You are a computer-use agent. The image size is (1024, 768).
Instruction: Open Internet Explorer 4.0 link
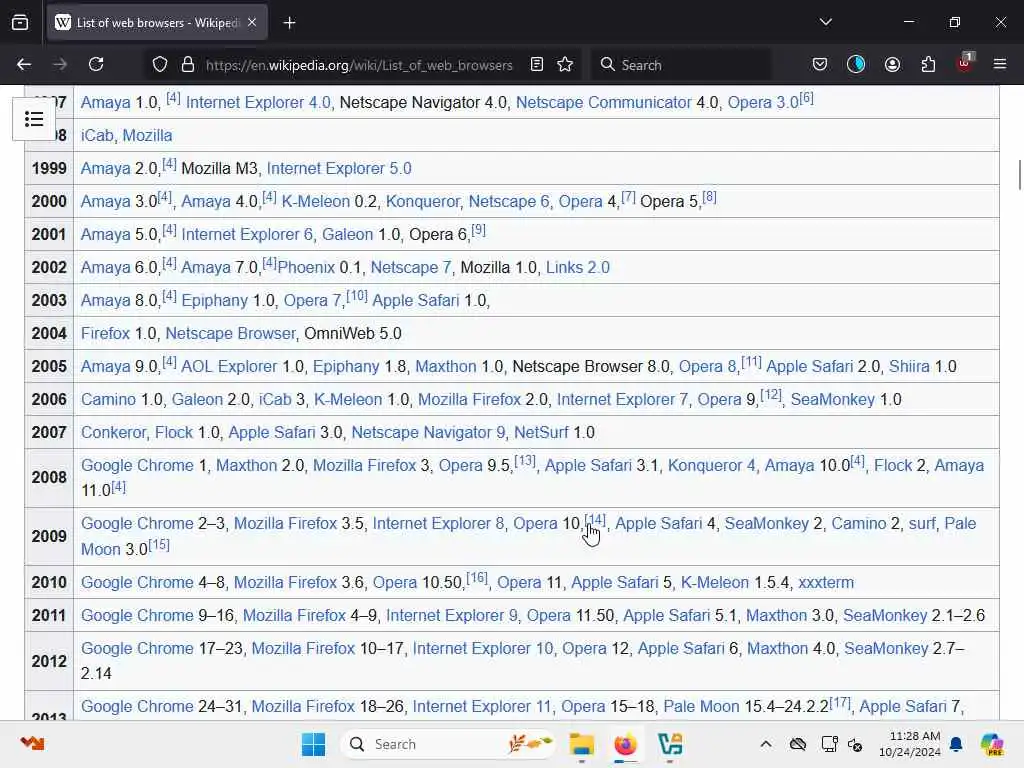258,103
